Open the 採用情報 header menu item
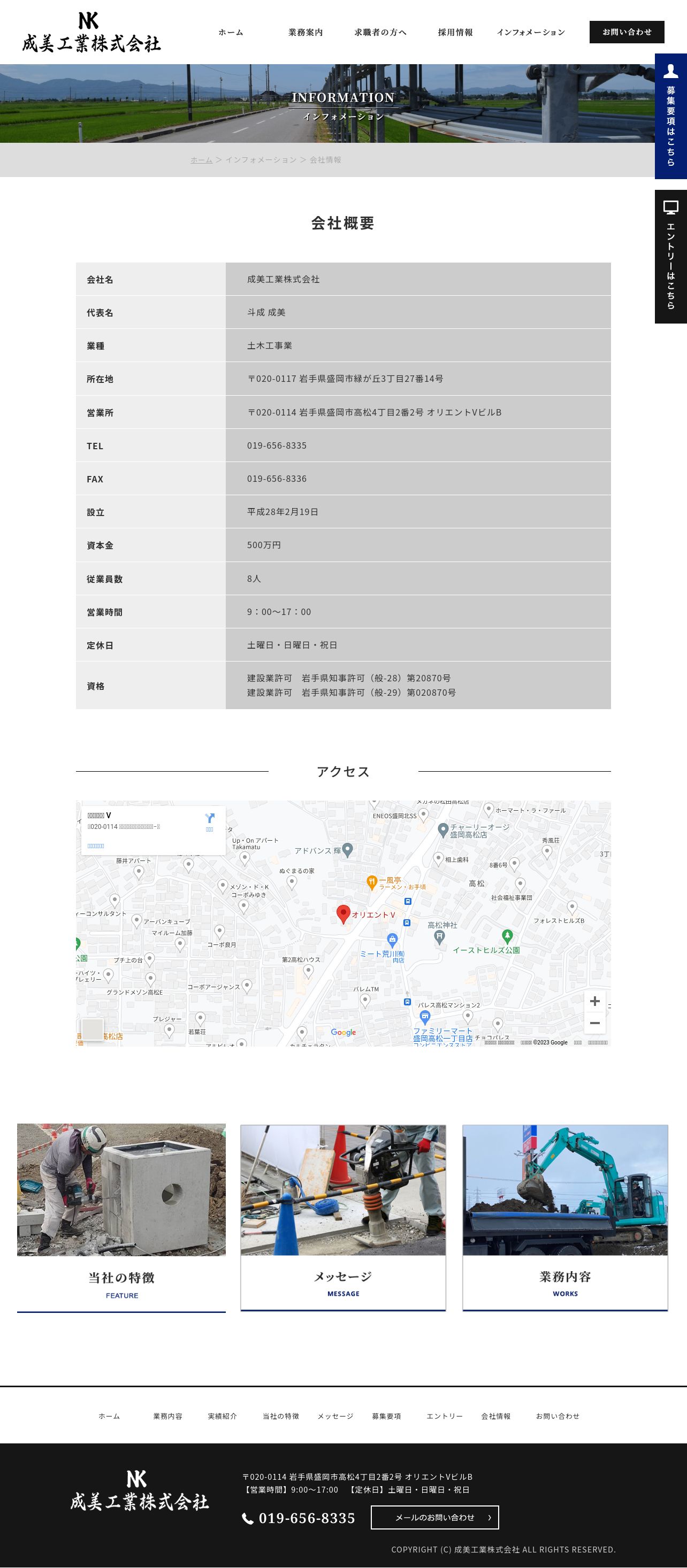The height and width of the screenshot is (1568, 687). pos(455,32)
